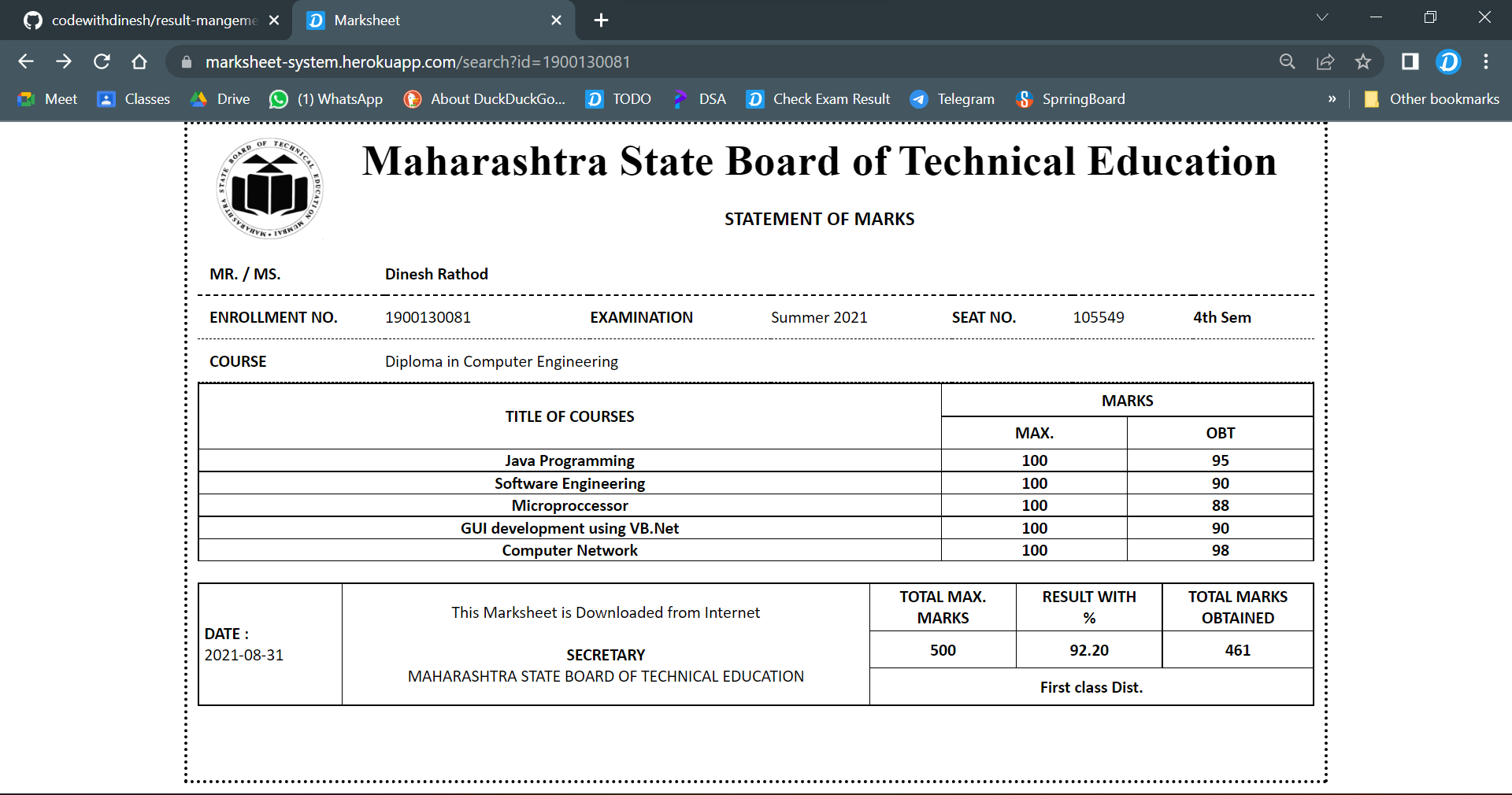
Task: Select the student name Dinesh Rathod
Action: 436,274
